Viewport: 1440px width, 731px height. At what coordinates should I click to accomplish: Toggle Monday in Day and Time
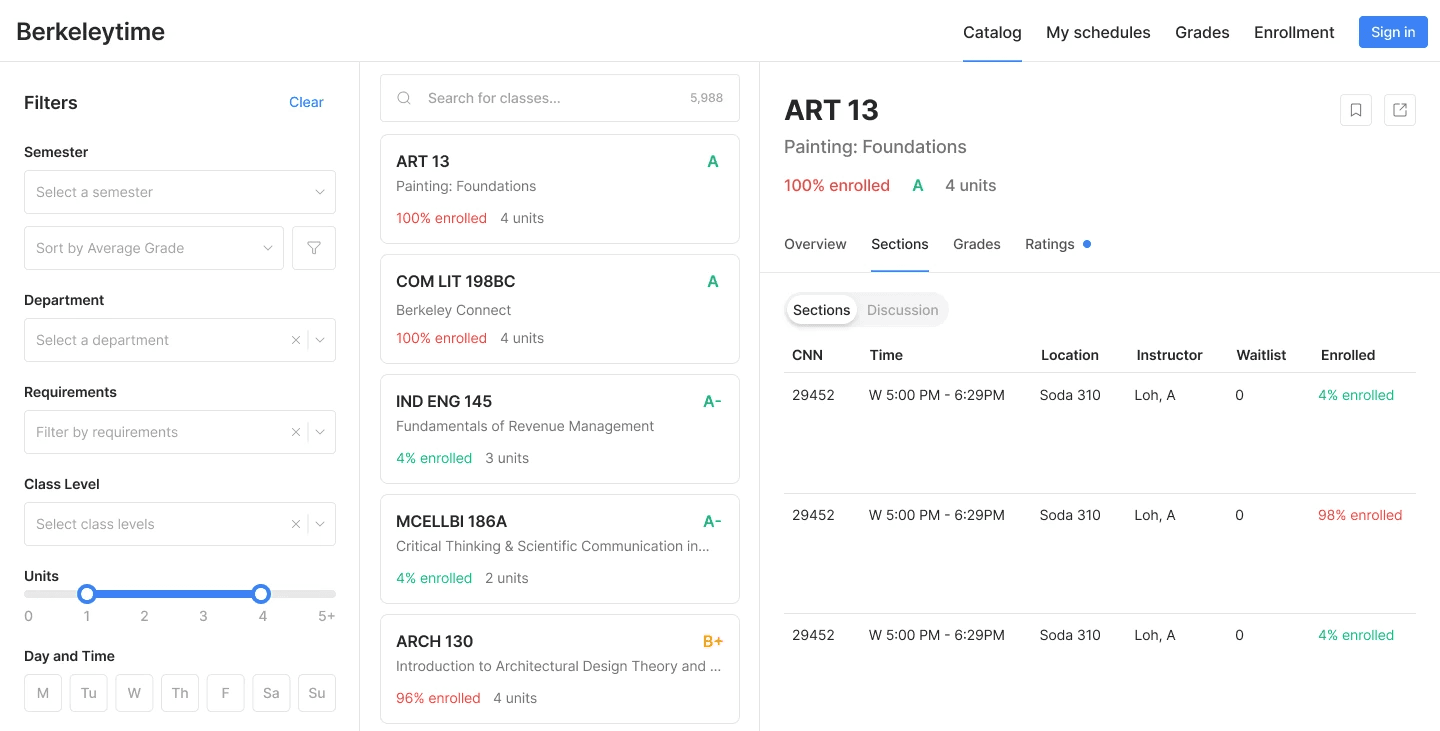coord(43,693)
